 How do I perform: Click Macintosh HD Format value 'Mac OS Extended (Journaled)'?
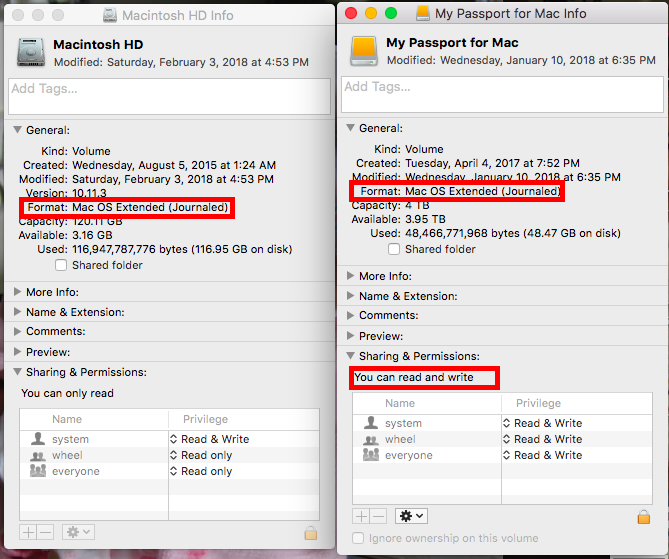[150, 207]
